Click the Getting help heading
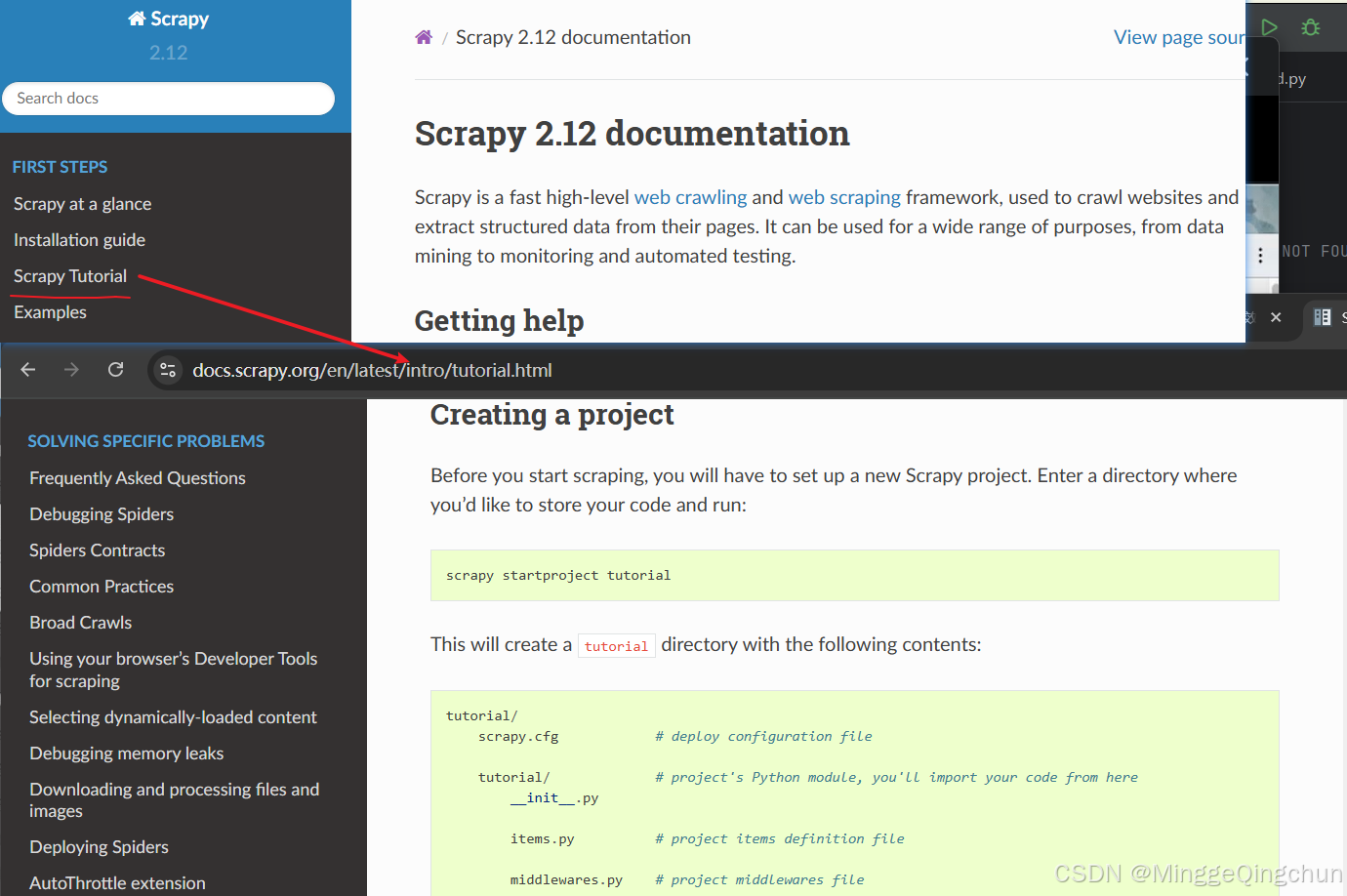The height and width of the screenshot is (896, 1347). [x=500, y=320]
